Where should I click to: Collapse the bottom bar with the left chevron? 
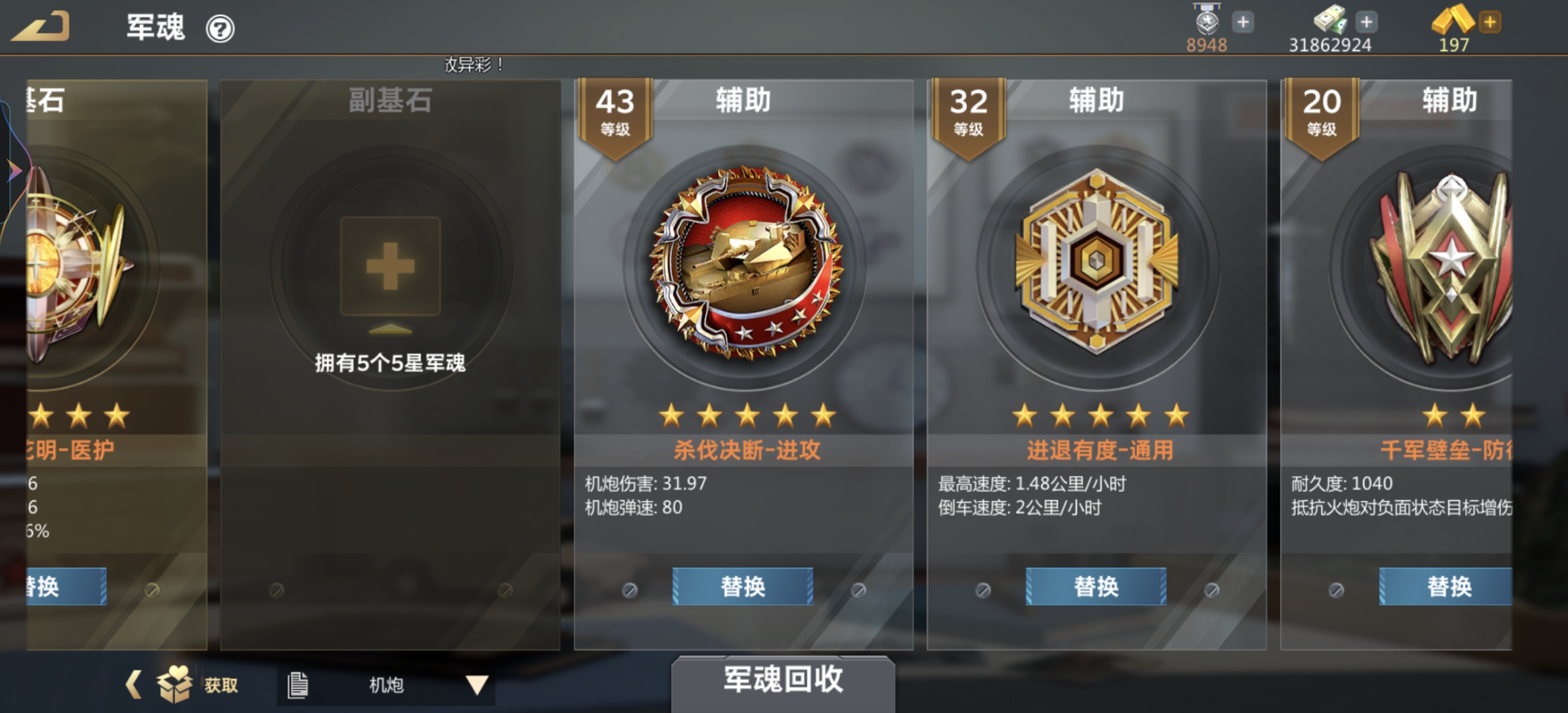(133, 684)
